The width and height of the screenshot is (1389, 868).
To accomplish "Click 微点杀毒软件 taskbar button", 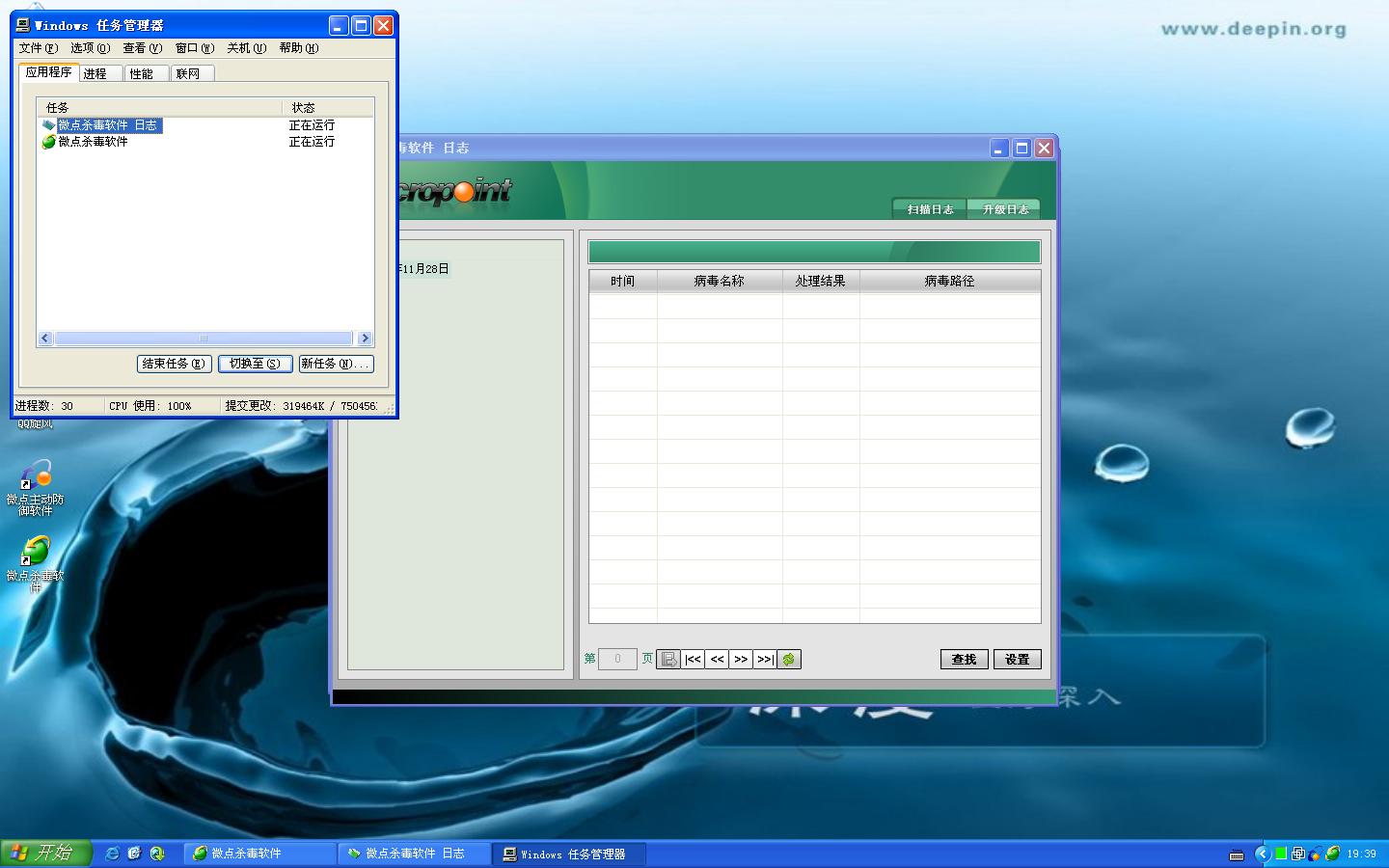I will pos(260,854).
